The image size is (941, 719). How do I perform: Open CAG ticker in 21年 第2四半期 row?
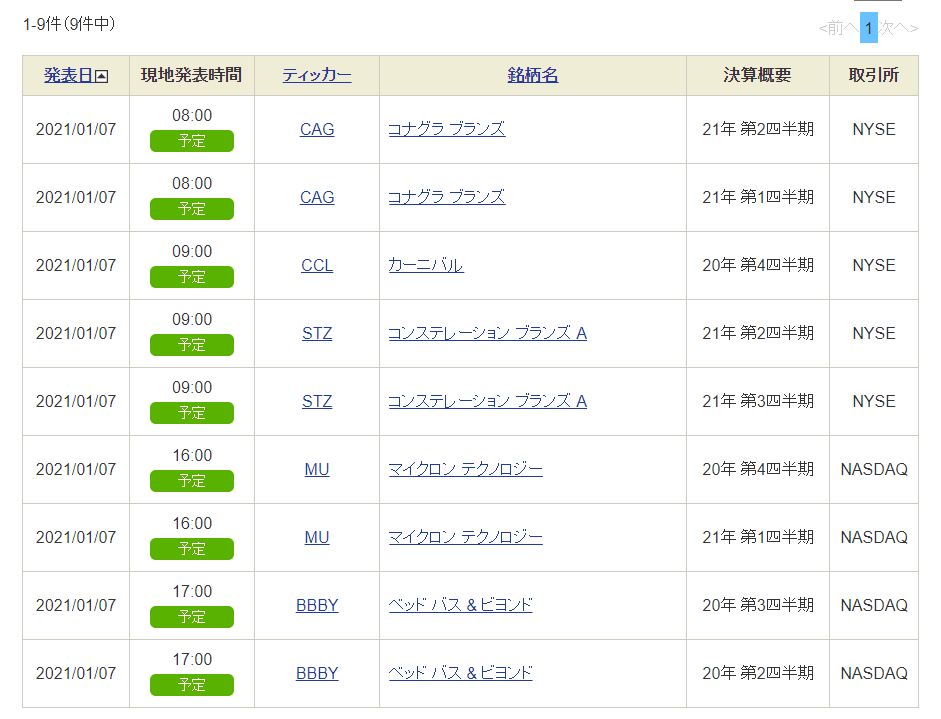317,130
